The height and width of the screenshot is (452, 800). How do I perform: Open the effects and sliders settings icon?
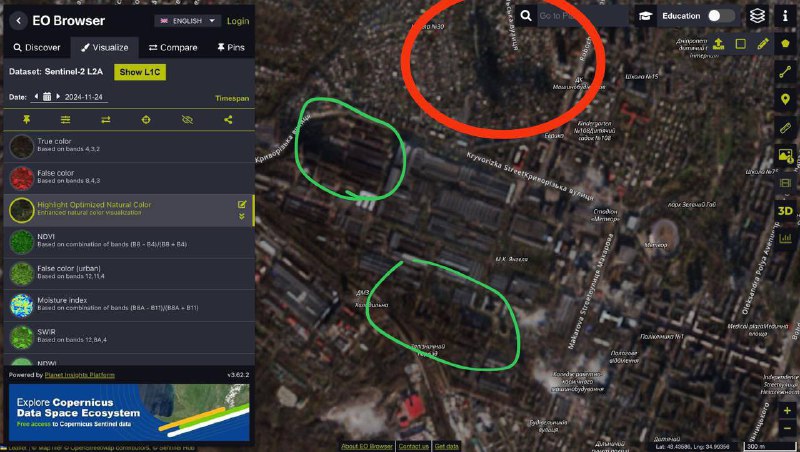[66, 119]
